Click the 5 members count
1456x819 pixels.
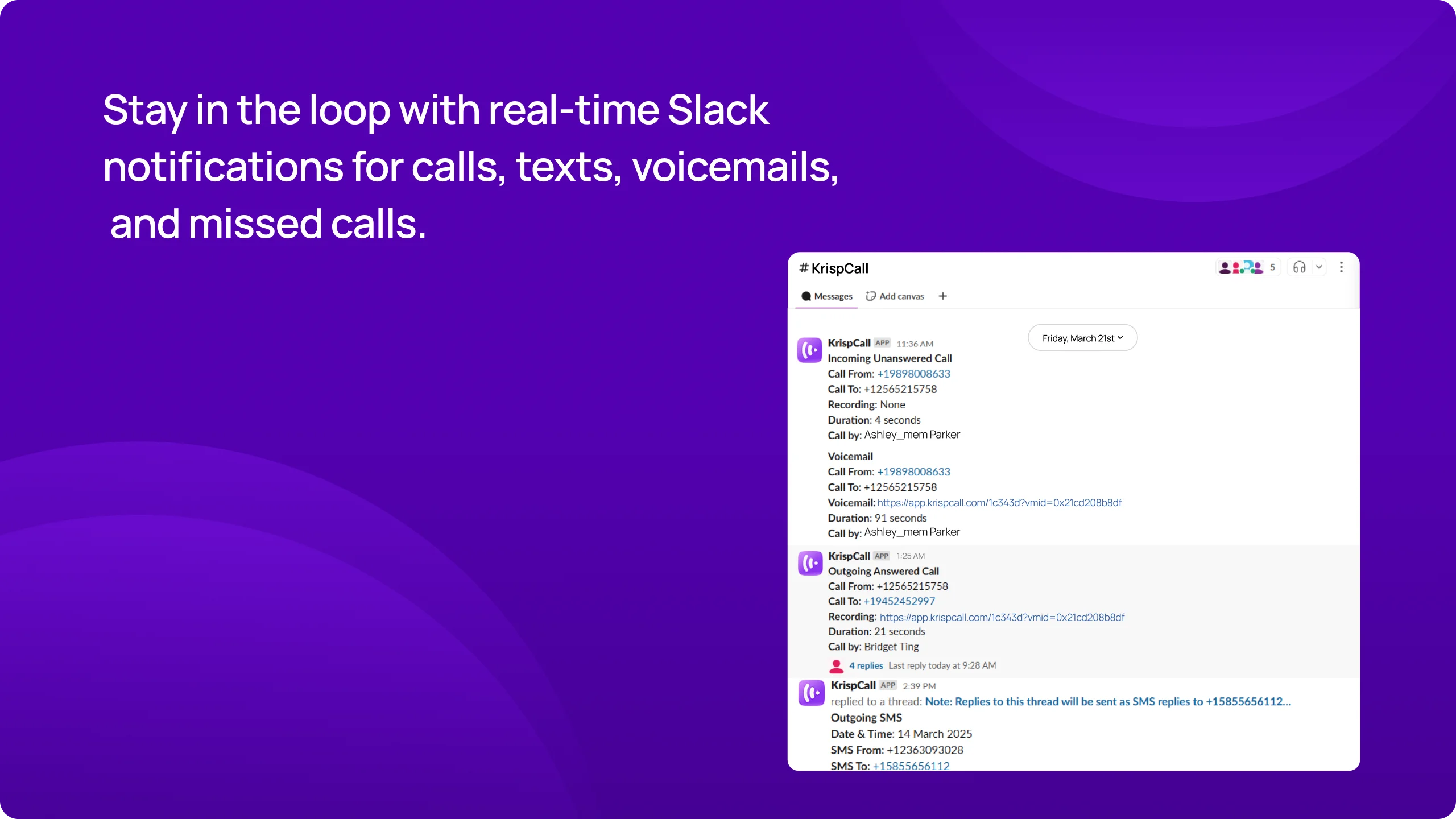[1273, 267]
